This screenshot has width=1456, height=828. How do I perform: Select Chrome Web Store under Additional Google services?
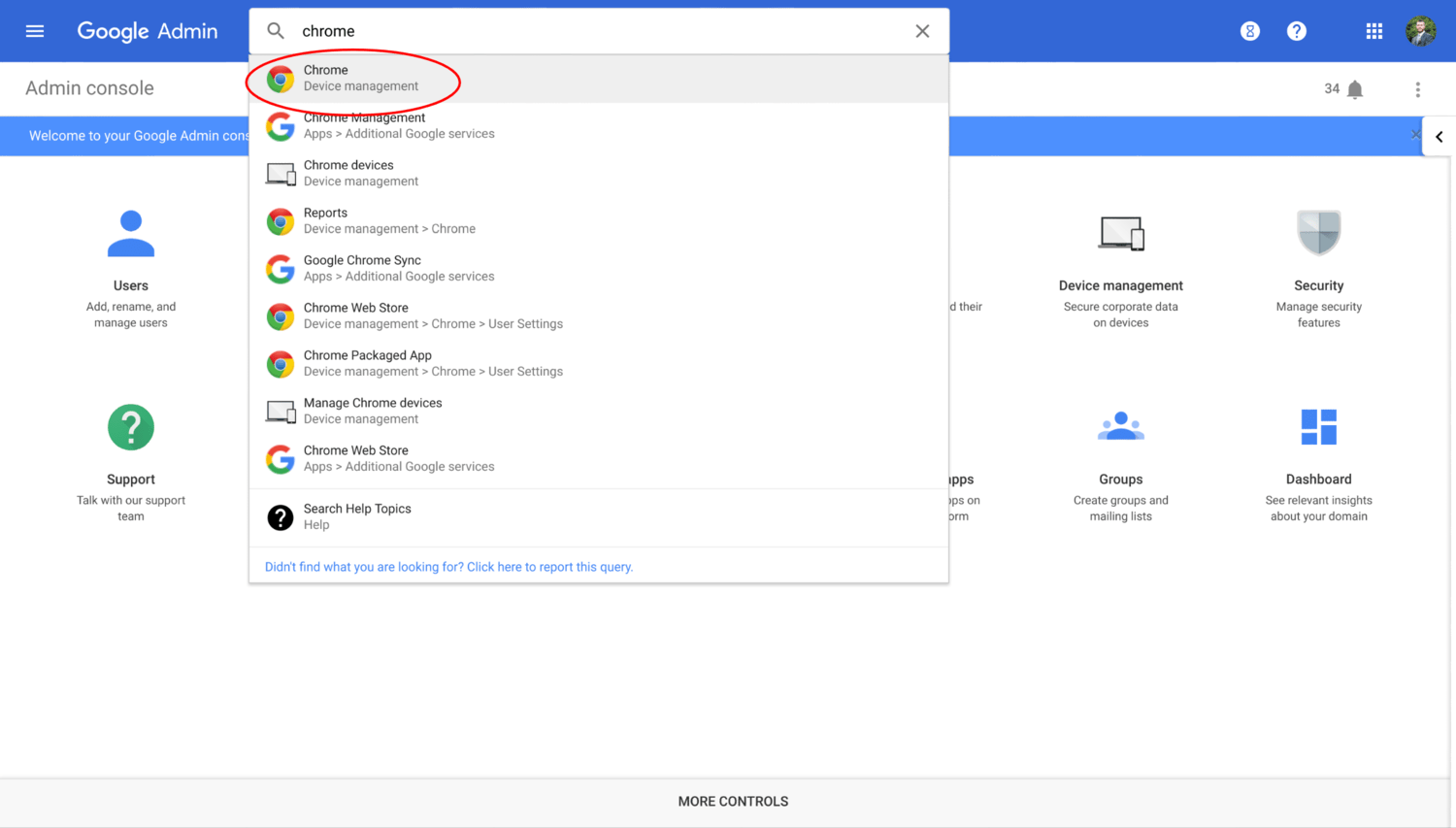(599, 459)
